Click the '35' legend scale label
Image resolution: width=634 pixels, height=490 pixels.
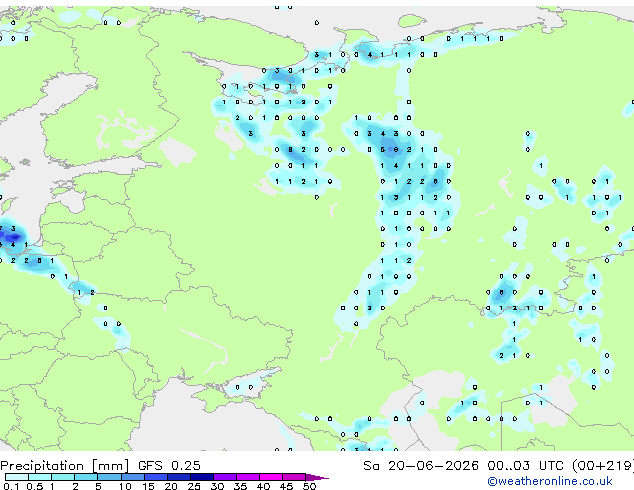click(x=240, y=486)
